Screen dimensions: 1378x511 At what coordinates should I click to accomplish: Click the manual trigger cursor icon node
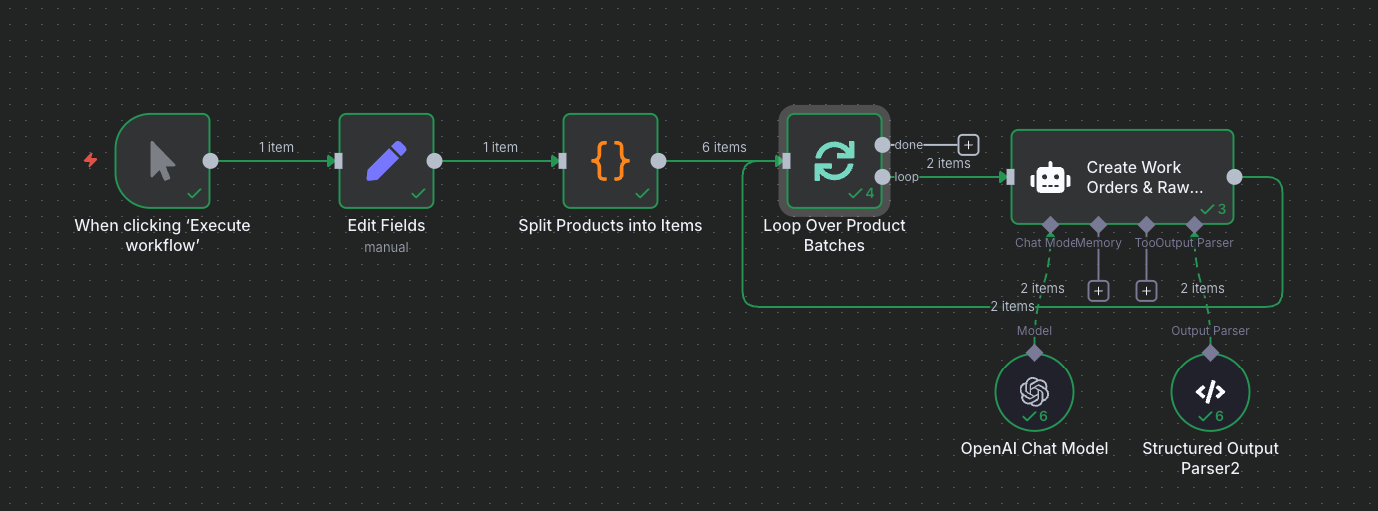pyautogui.click(x=163, y=160)
